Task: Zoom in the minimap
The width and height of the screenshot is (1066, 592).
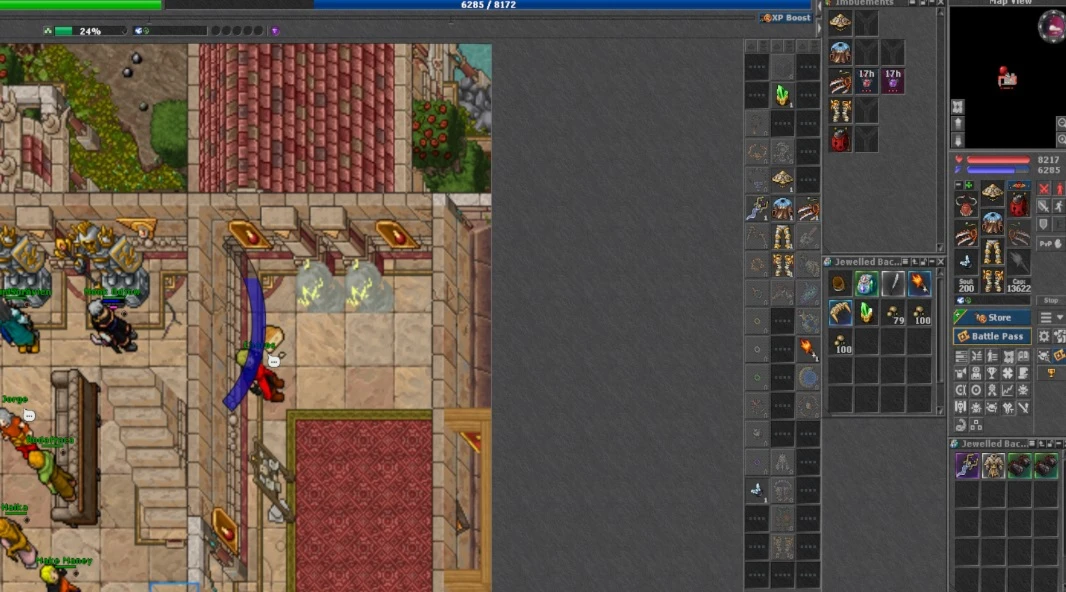Action: (x=1061, y=140)
